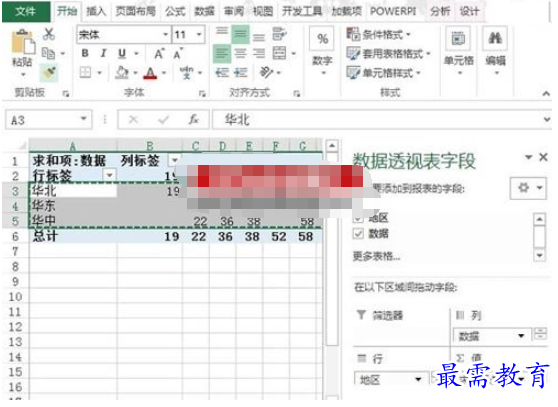Click the Paste clipboard icon
558x407 pixels.
pyautogui.click(x=22, y=42)
